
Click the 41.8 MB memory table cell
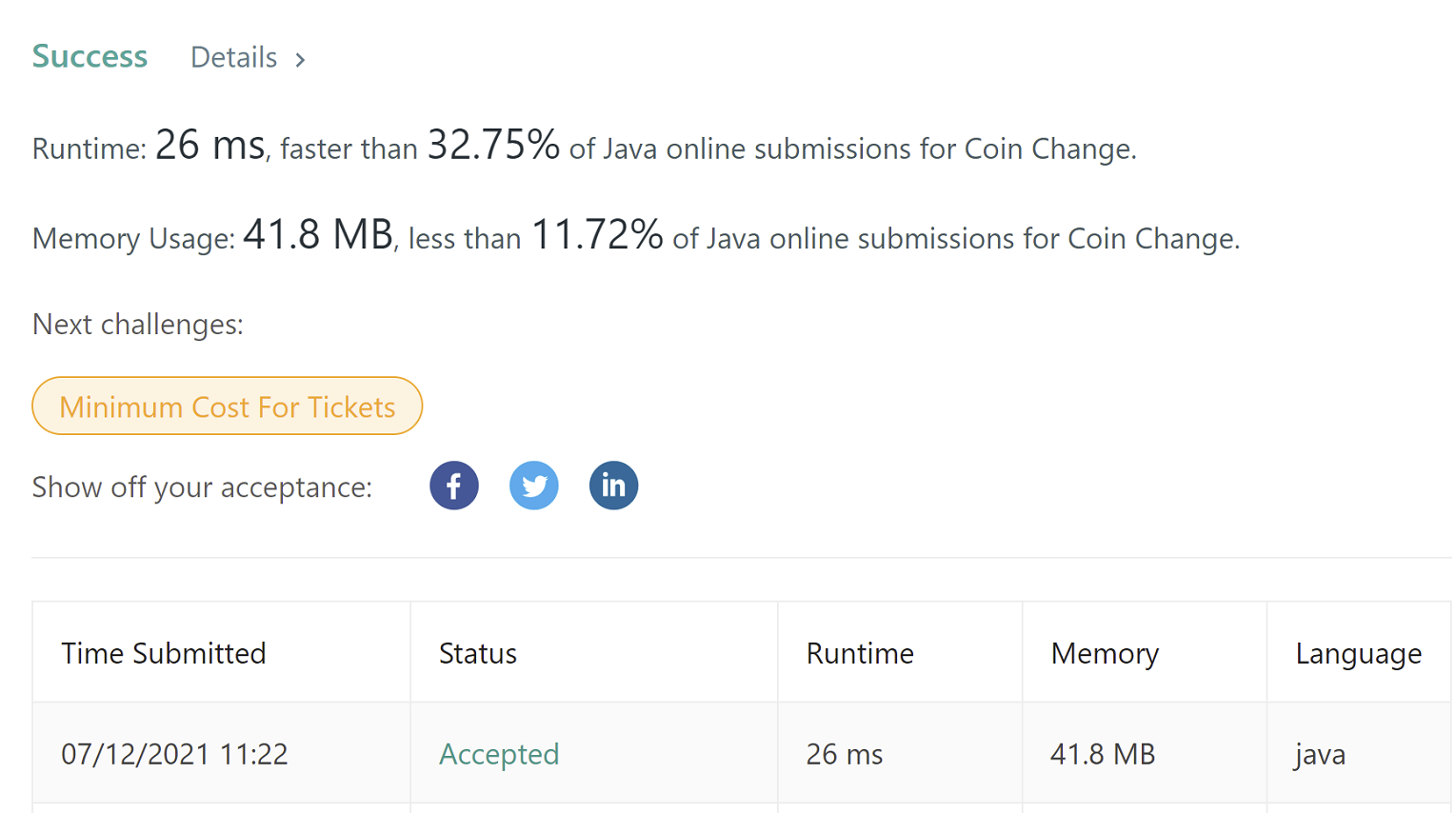coord(1145,754)
